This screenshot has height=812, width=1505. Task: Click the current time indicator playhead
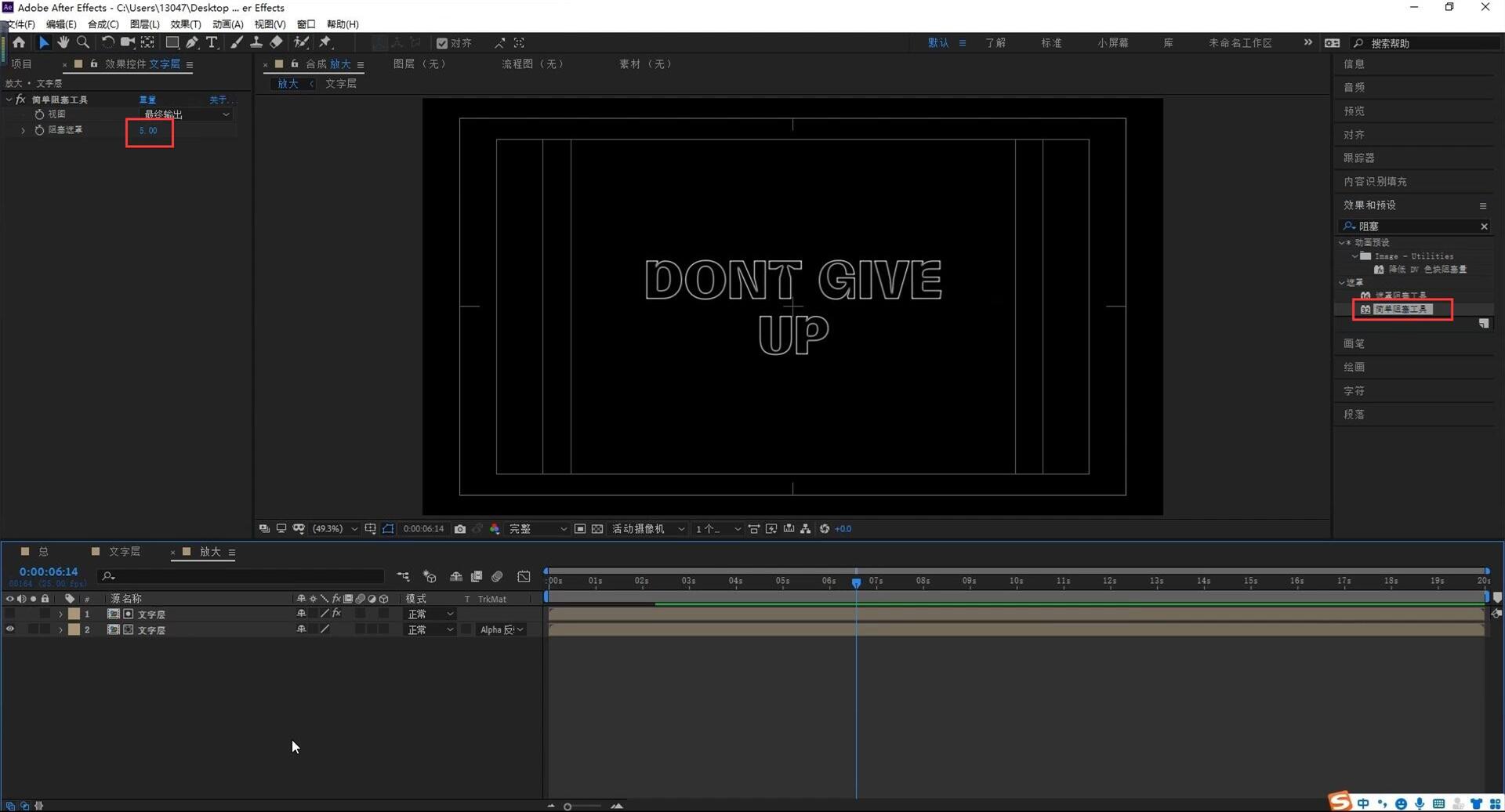pos(856,582)
